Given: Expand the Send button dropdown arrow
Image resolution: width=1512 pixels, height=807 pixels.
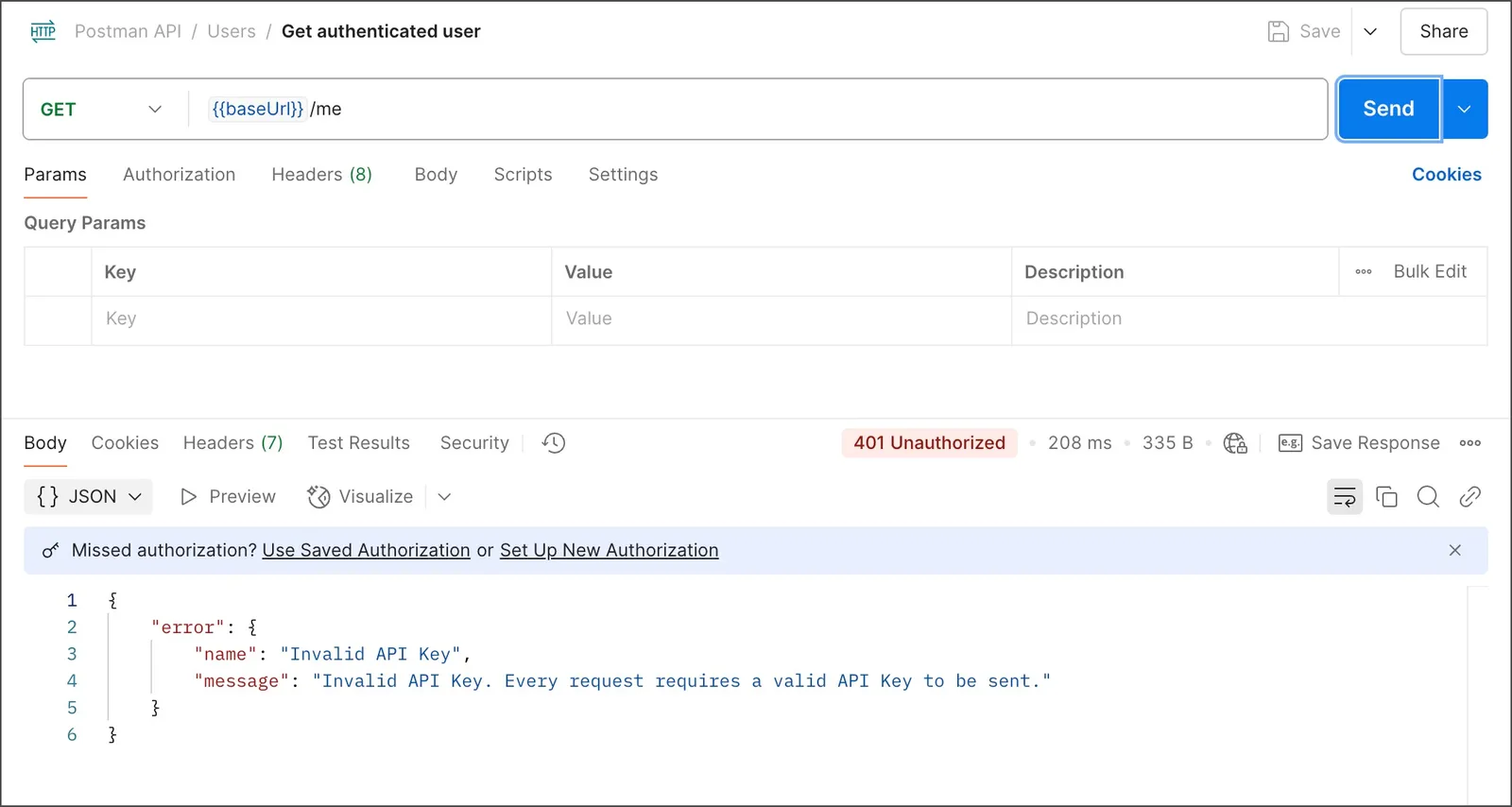Looking at the screenshot, I should (x=1464, y=110).
